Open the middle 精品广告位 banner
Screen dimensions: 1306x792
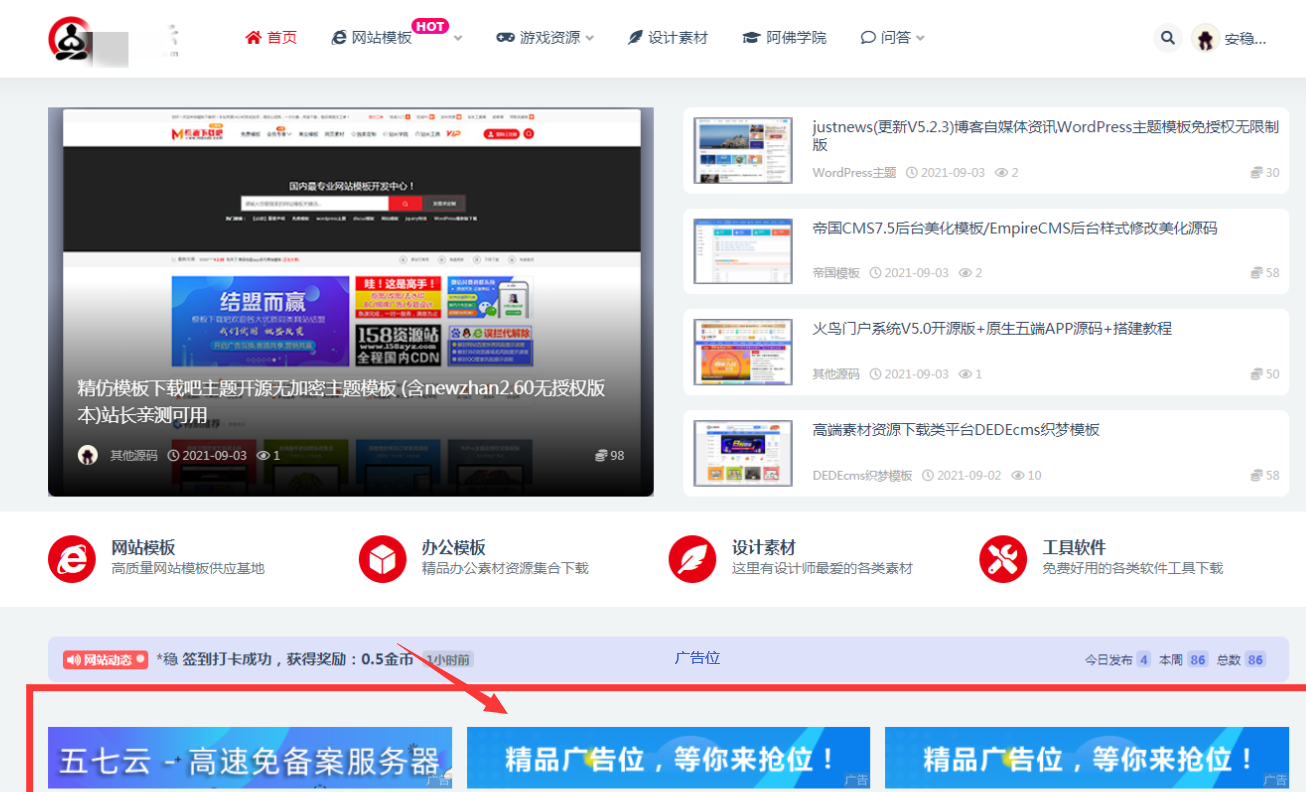pos(668,759)
